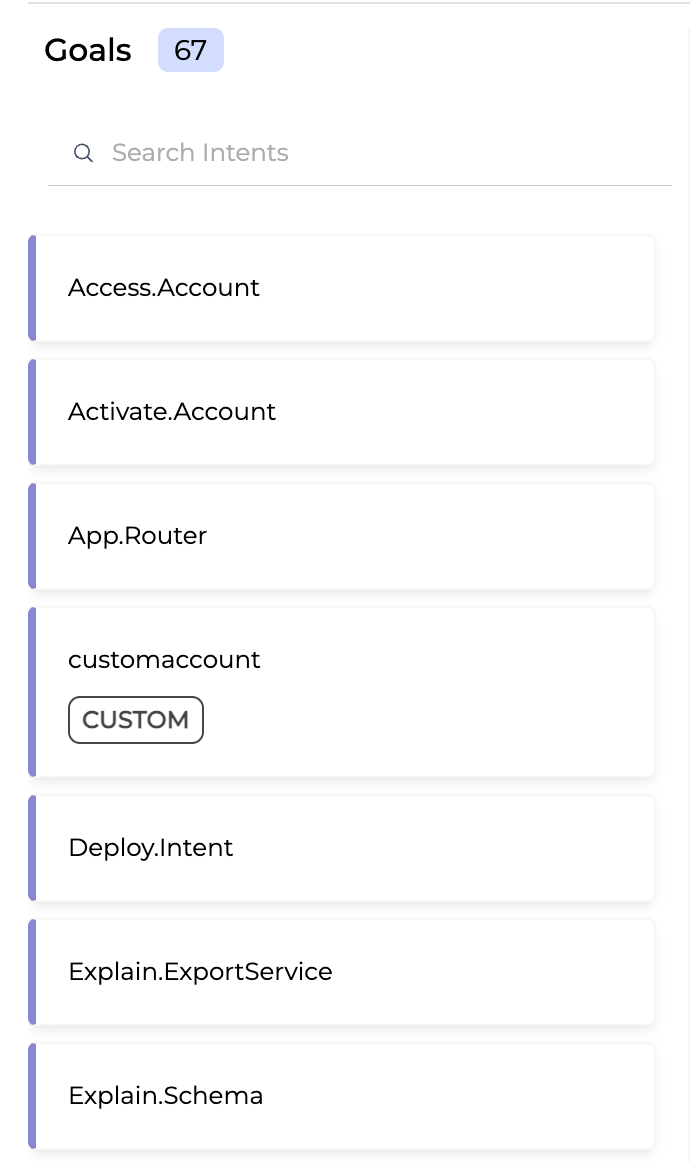690x1162 pixels.
Task: Click the goals count badge showing 67
Action: (x=191, y=49)
